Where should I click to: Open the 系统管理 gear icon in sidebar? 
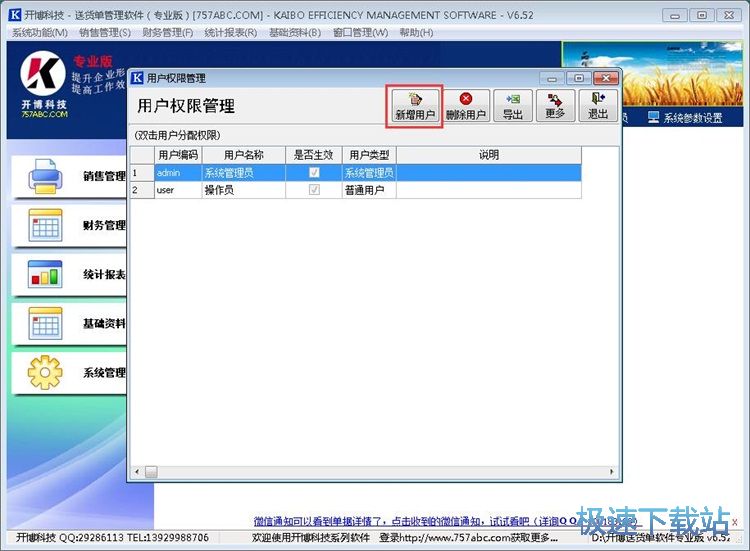(45, 372)
